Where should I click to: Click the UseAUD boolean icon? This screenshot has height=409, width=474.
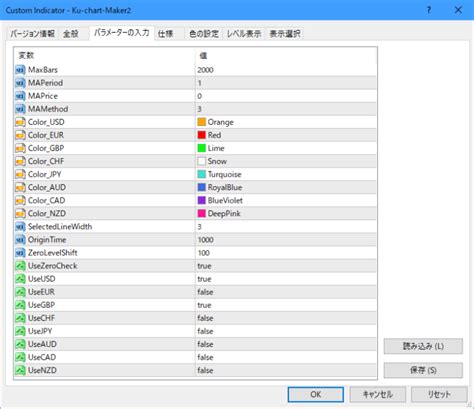[x=20, y=344]
